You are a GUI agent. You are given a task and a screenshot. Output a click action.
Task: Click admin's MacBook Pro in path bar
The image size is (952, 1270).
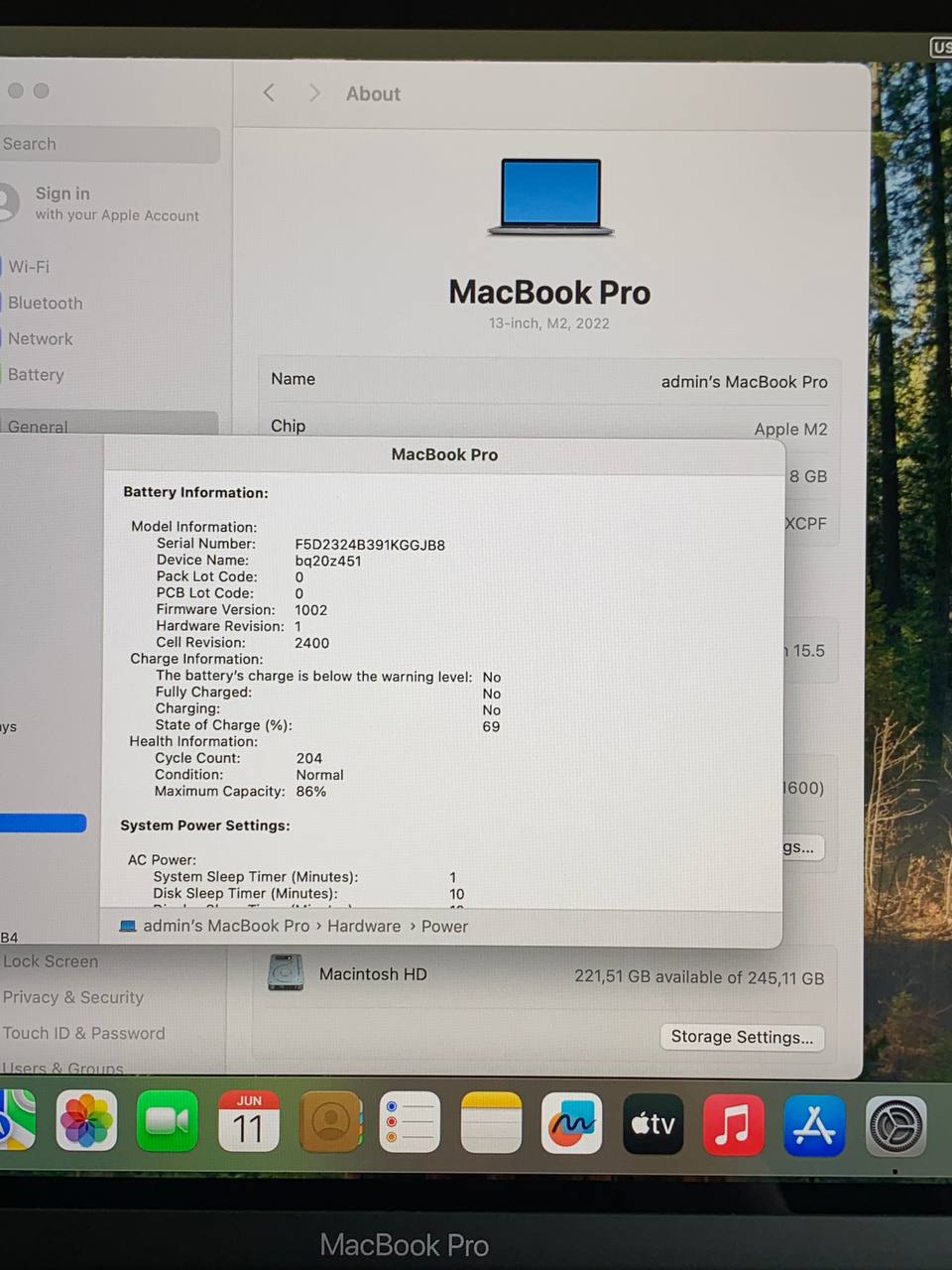tap(226, 926)
